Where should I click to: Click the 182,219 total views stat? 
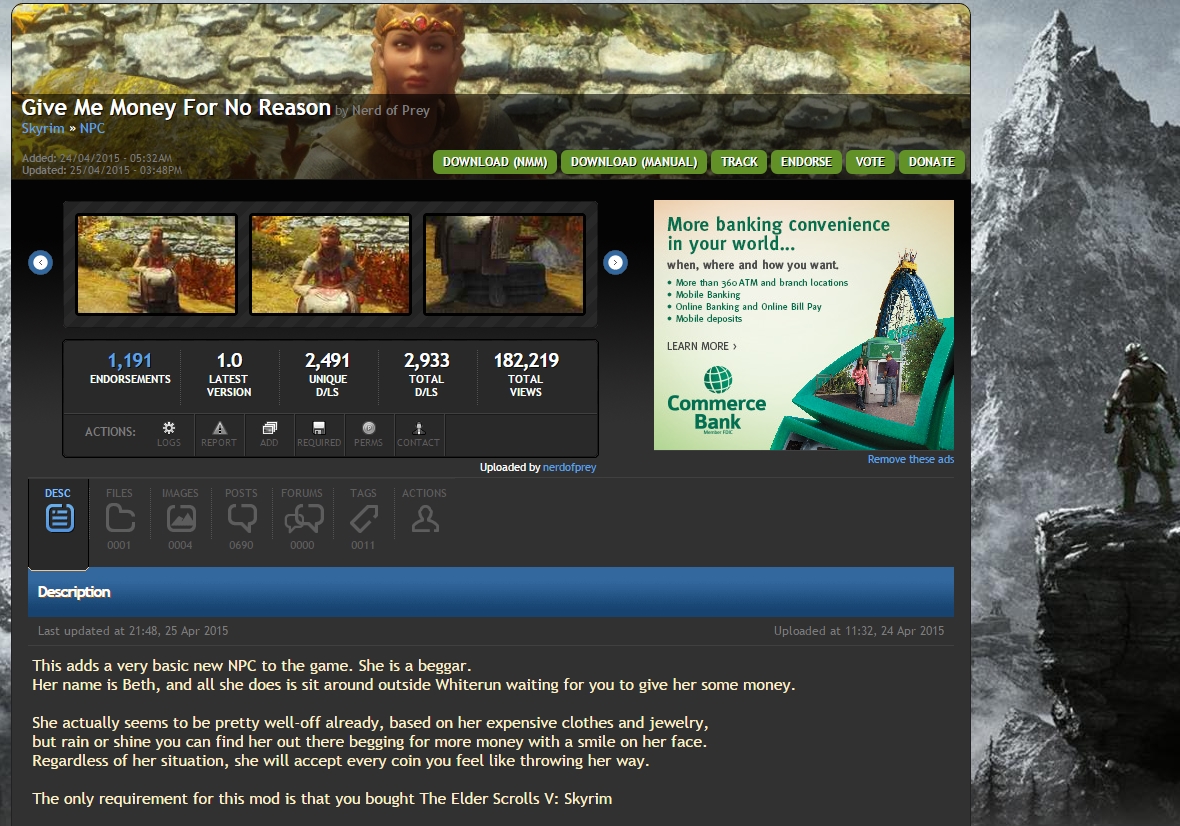pyautogui.click(x=526, y=373)
